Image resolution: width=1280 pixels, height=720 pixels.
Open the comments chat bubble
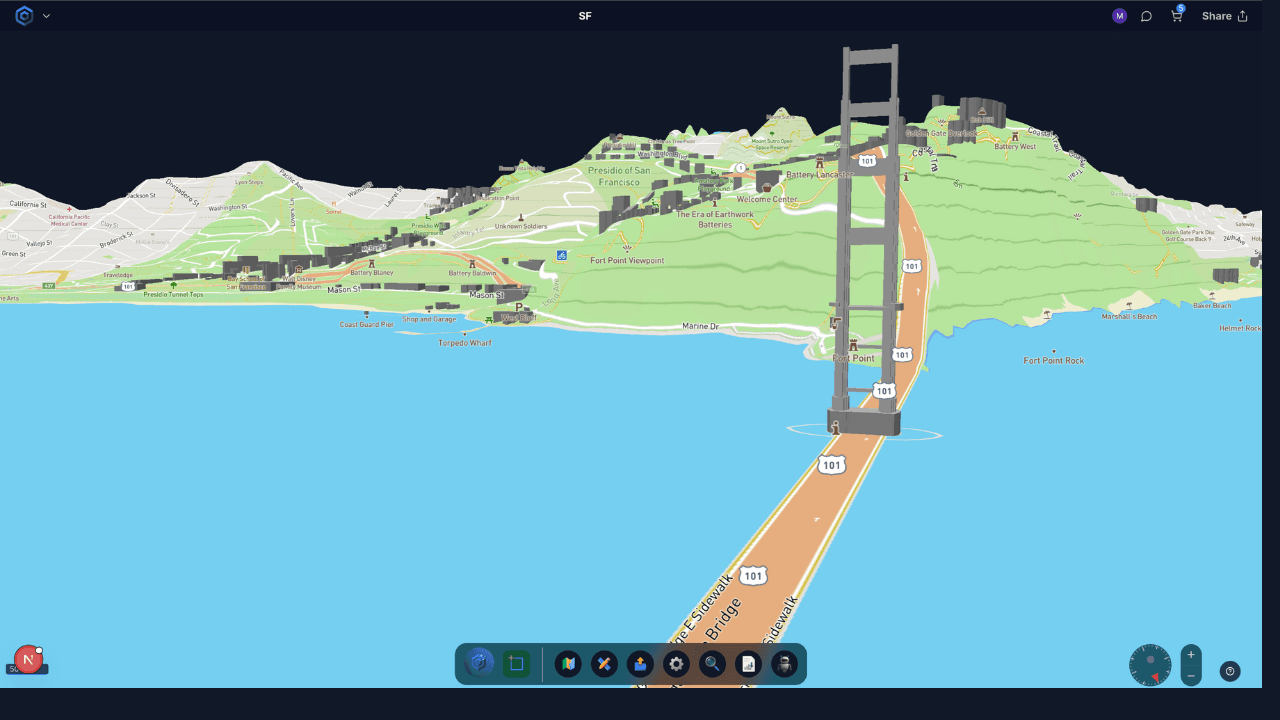pyautogui.click(x=1147, y=16)
